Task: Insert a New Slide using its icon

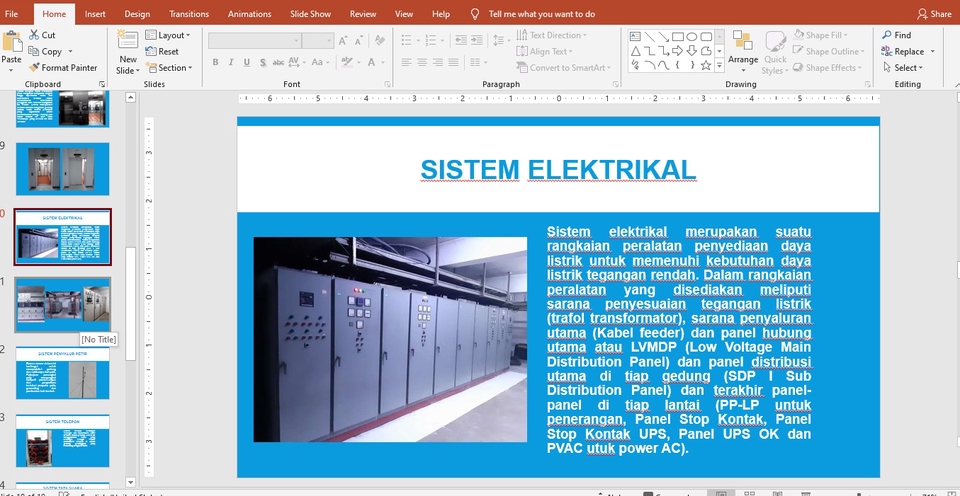Action: [x=128, y=39]
